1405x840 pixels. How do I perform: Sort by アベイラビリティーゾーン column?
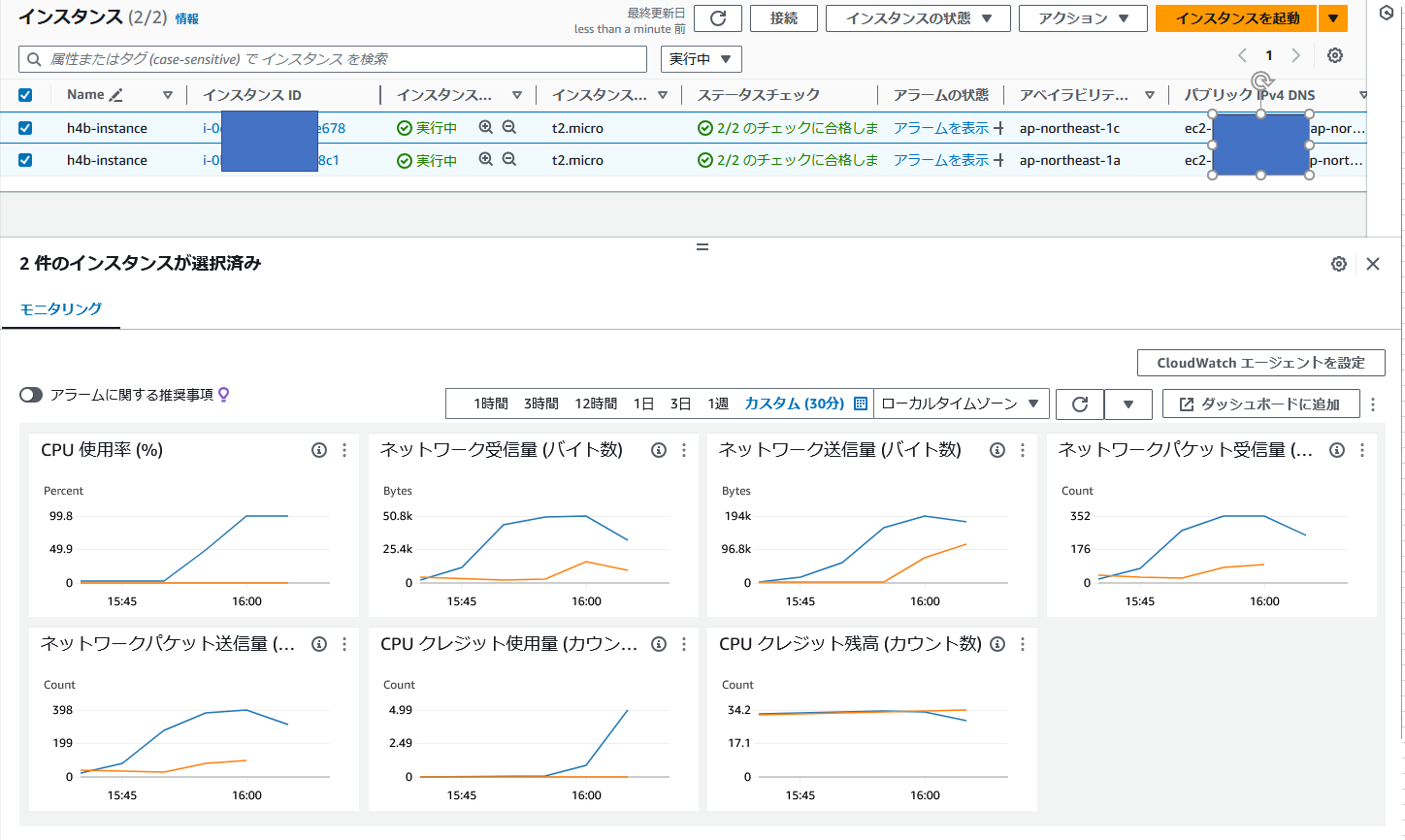pyautogui.click(x=1150, y=95)
